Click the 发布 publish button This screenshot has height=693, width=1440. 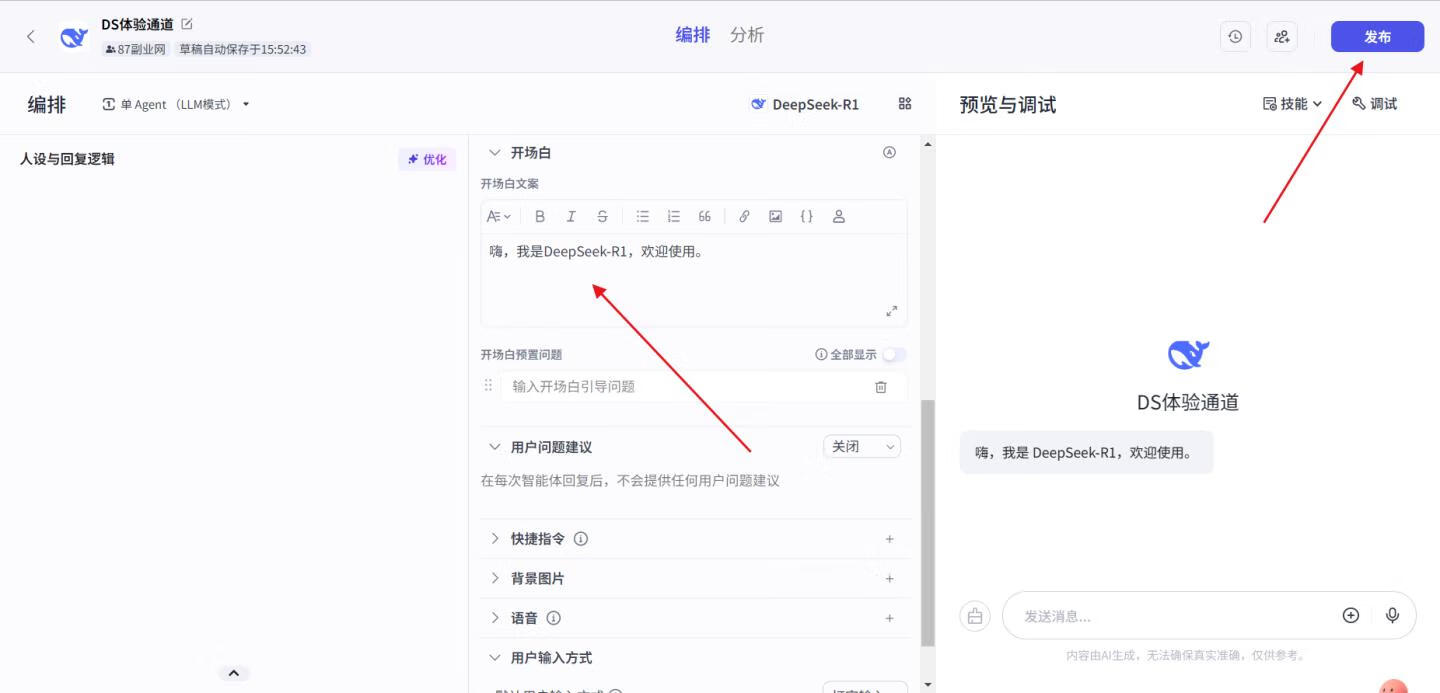pos(1377,36)
